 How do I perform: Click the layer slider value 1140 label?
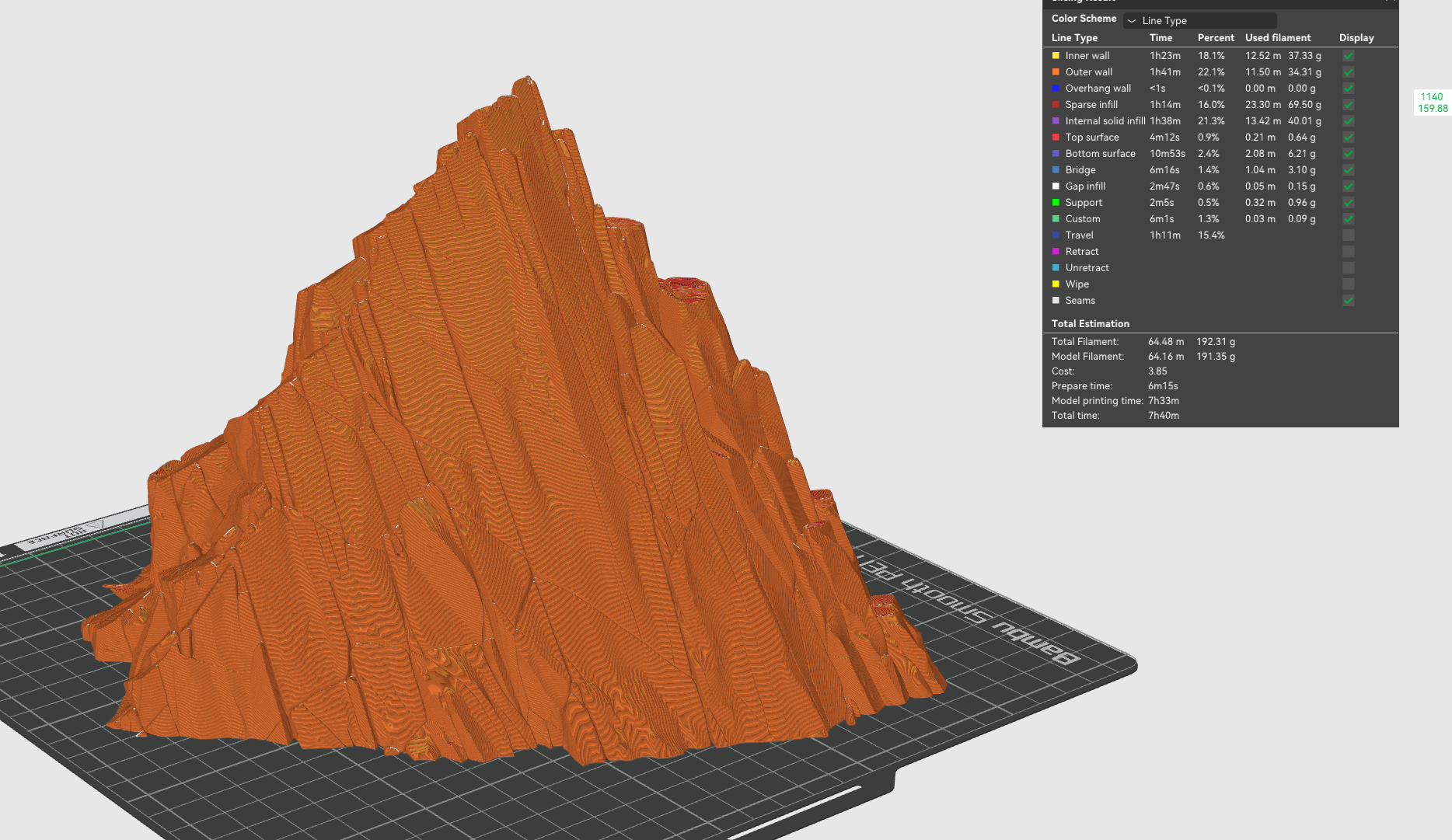(x=1432, y=97)
